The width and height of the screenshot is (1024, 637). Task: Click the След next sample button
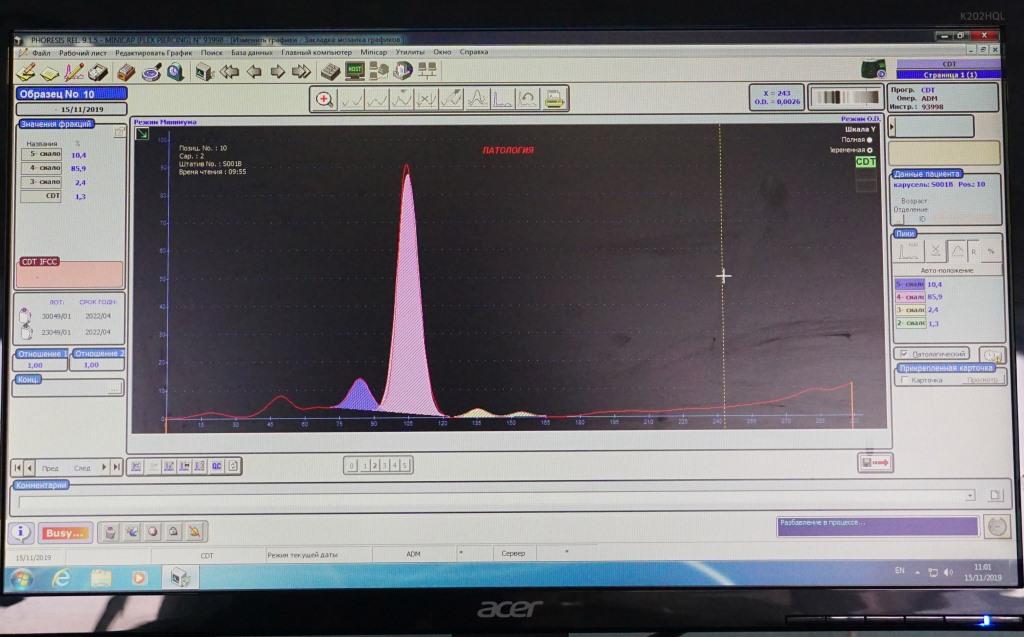(82, 467)
